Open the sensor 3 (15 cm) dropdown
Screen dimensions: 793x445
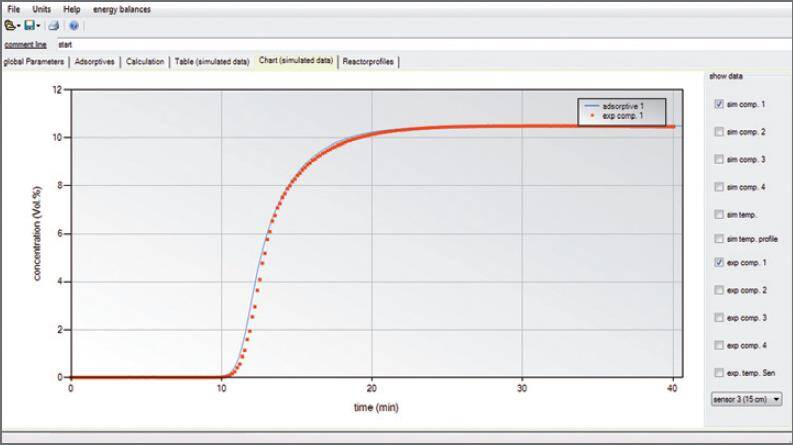tap(744, 399)
